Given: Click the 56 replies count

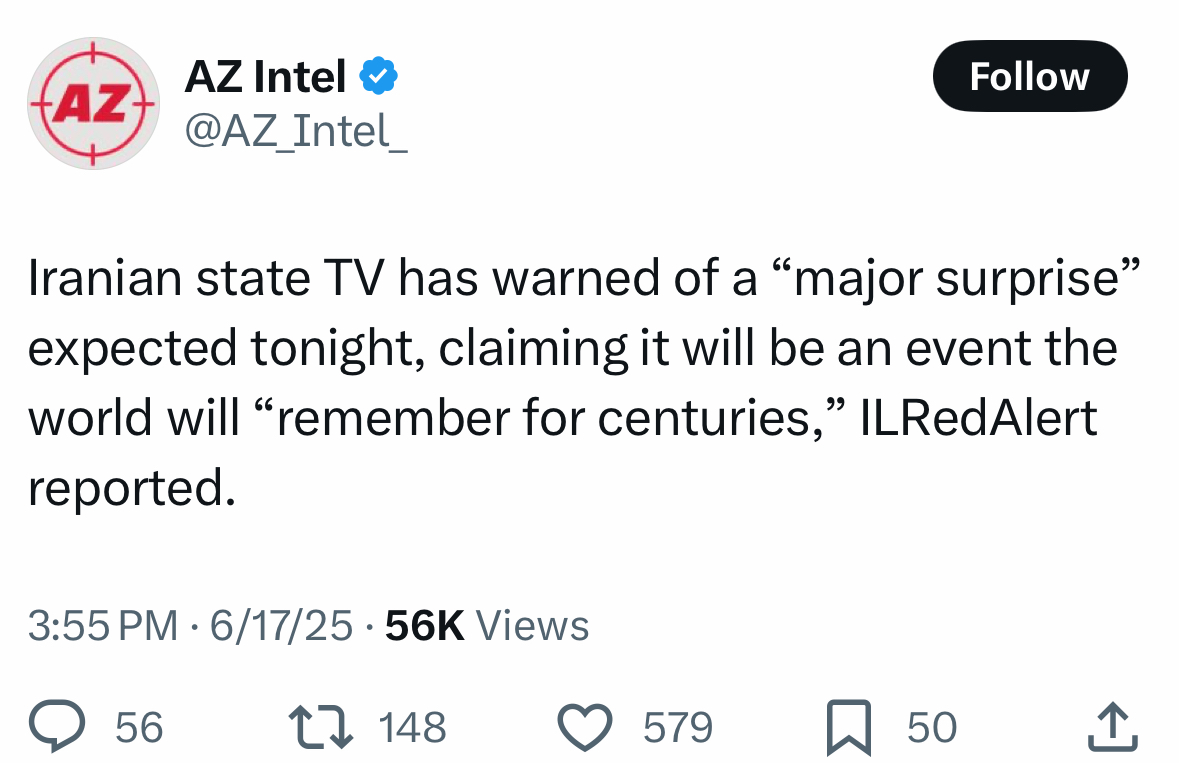Looking at the screenshot, I should click(x=139, y=727).
